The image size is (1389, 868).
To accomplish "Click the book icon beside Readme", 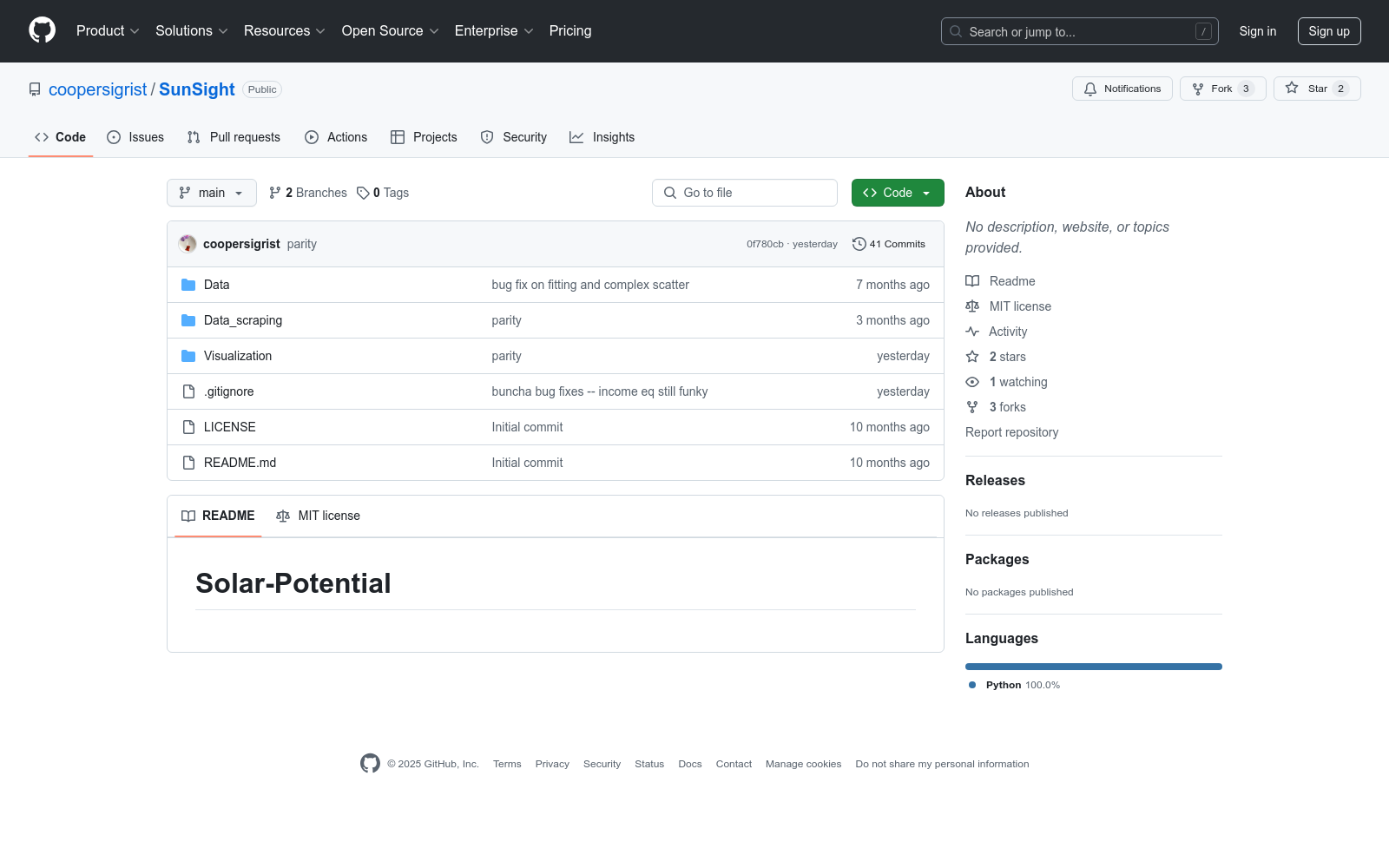I will click(972, 281).
